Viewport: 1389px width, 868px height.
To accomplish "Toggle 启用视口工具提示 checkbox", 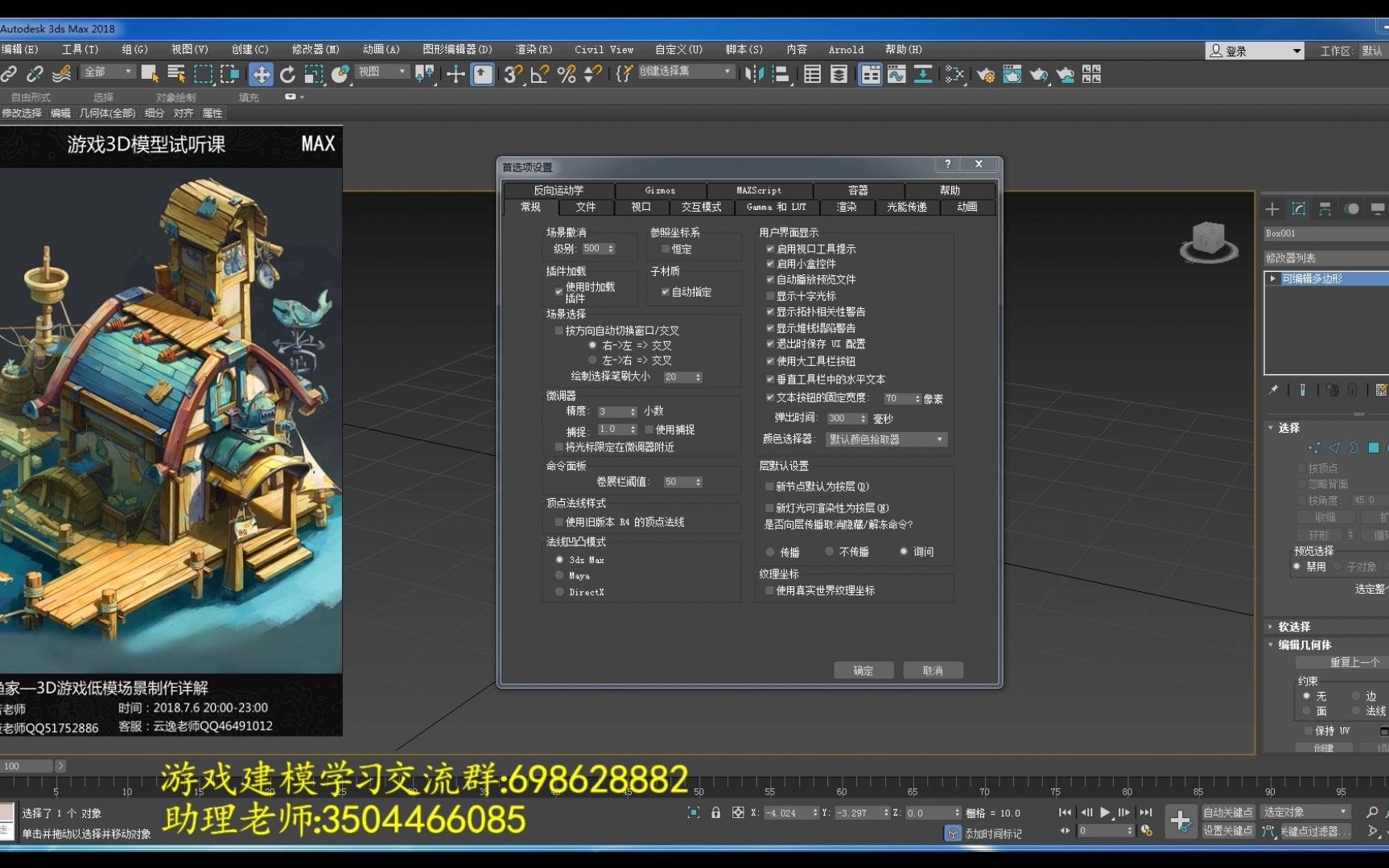I will click(770, 249).
